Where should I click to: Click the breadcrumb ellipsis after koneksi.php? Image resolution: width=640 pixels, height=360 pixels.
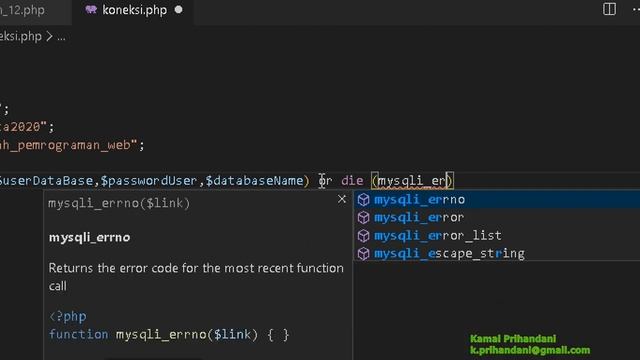61,38
